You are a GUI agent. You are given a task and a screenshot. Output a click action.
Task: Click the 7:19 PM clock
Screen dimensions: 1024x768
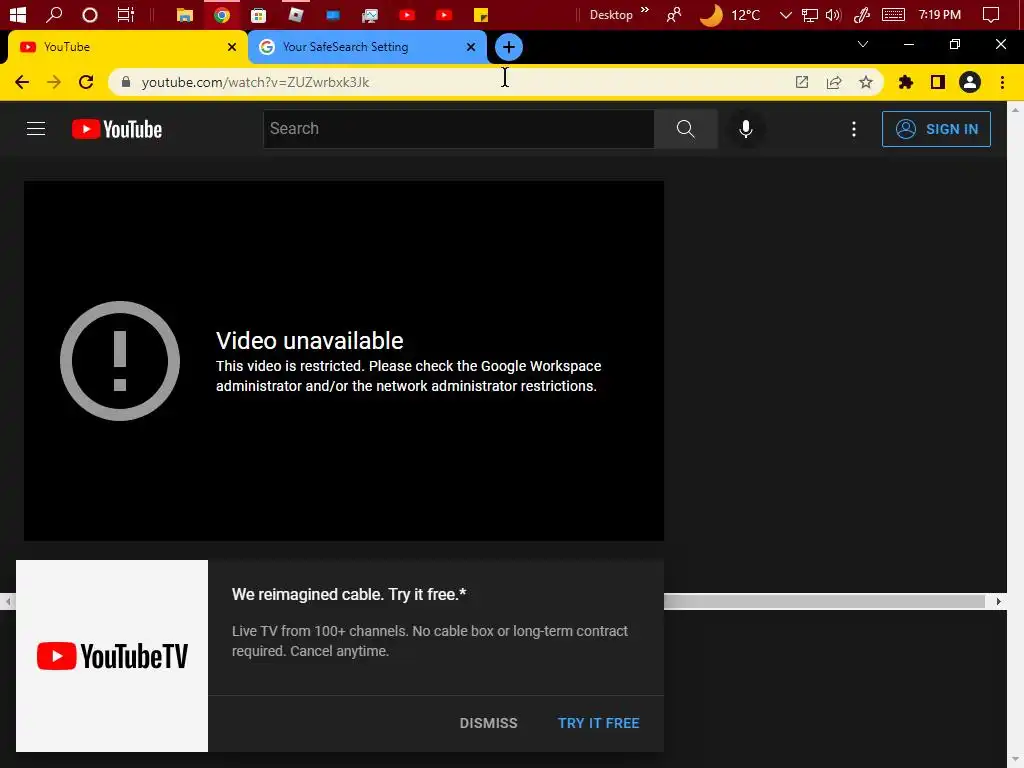[940, 14]
